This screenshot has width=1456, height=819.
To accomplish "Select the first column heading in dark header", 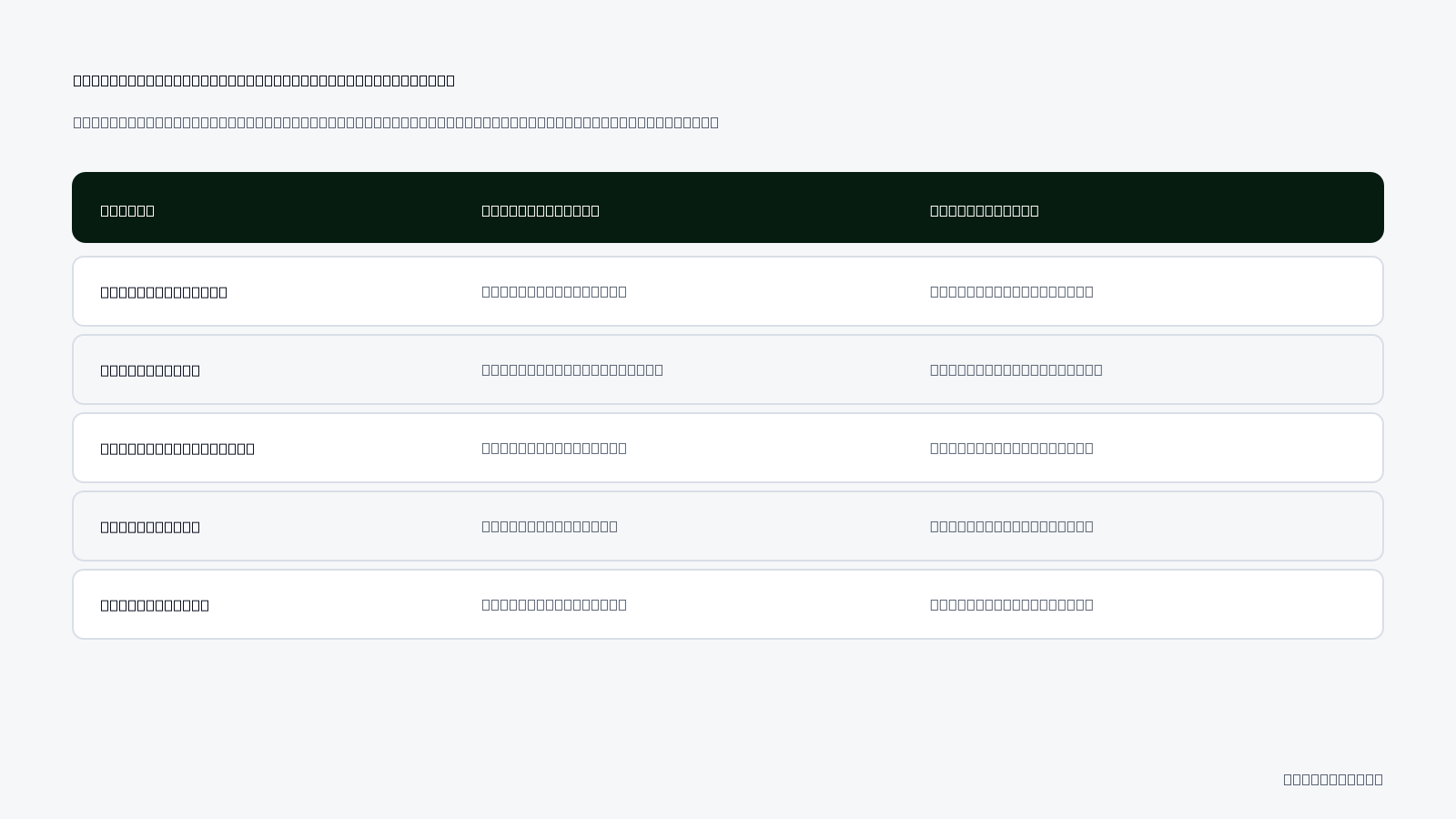I will pos(127,210).
